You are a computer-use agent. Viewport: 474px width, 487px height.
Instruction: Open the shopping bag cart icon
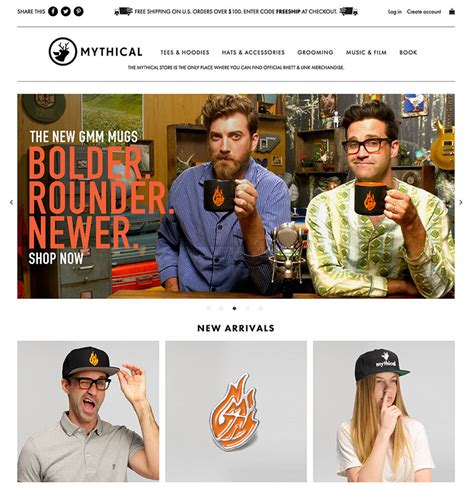click(x=452, y=12)
